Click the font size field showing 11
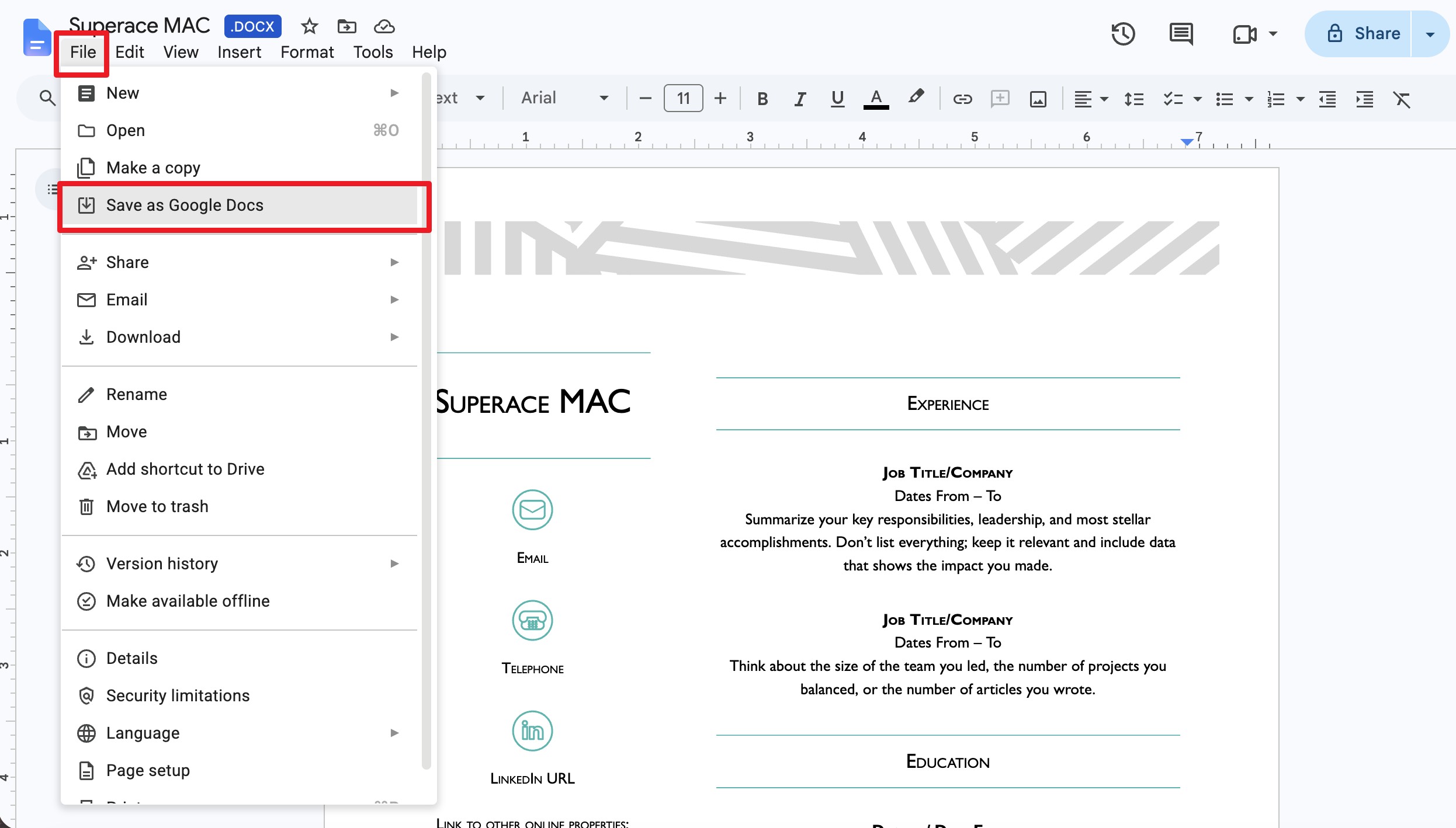1456x828 pixels. point(683,98)
